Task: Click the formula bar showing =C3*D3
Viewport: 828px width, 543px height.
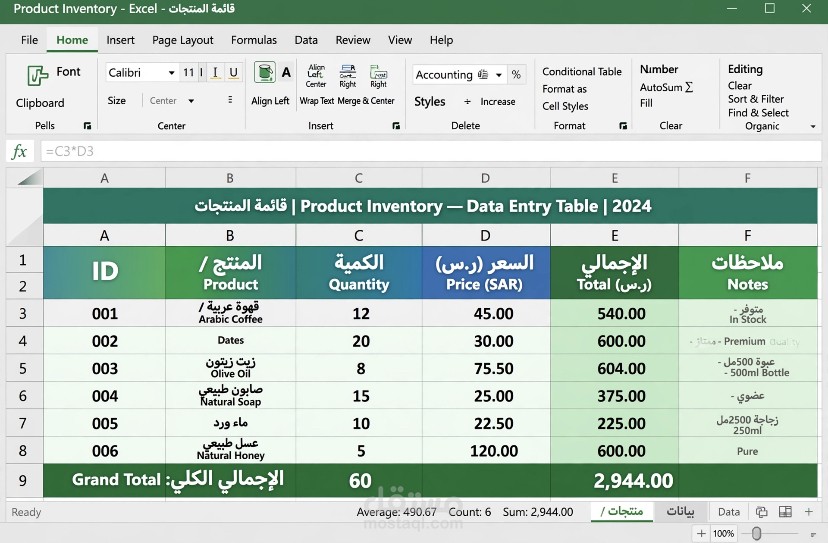Action: coord(430,151)
